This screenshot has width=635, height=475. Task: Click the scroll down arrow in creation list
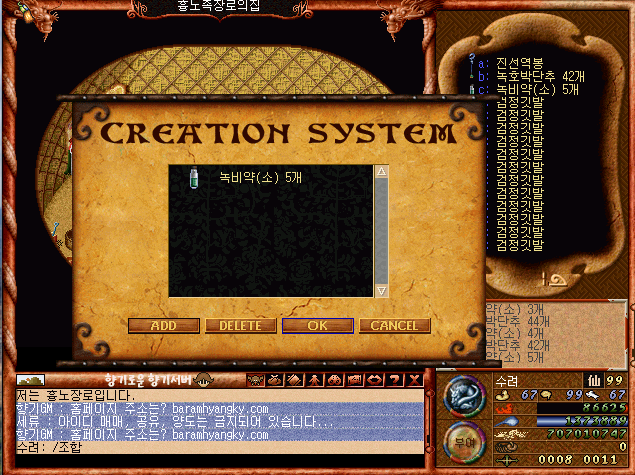(x=380, y=290)
